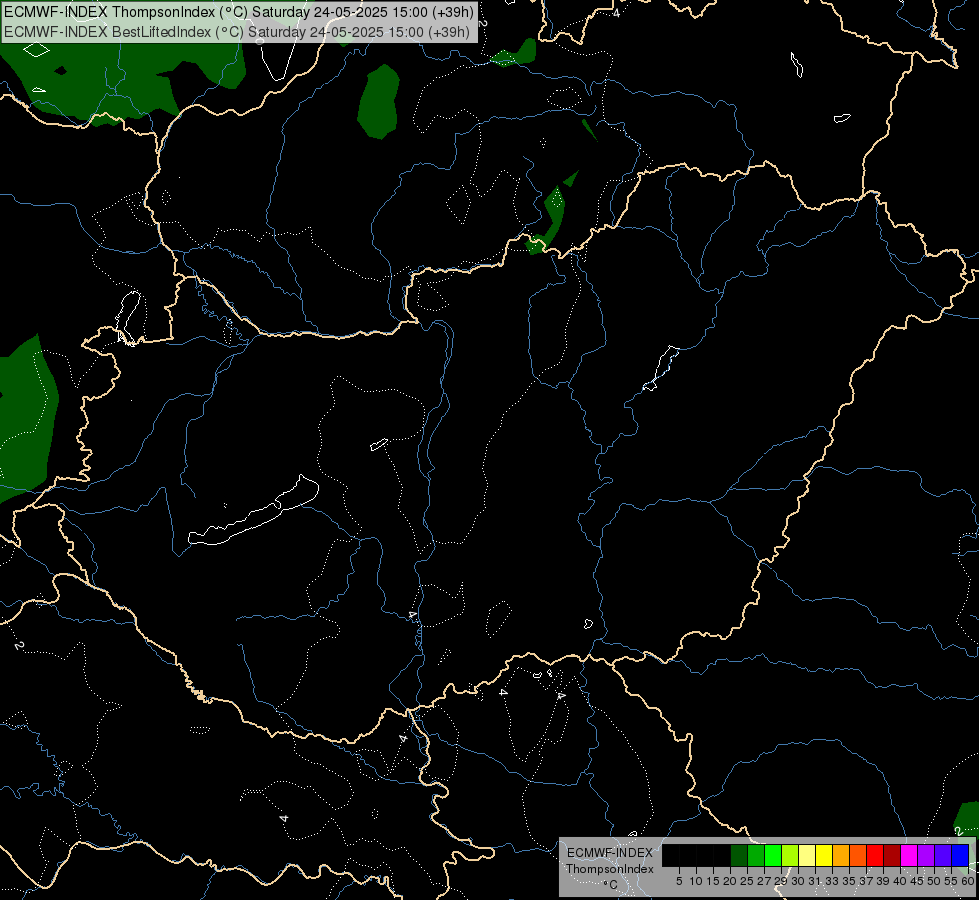This screenshot has width=979, height=900.
Task: Select the yellow 31–33 legend swatch
Action: (824, 855)
